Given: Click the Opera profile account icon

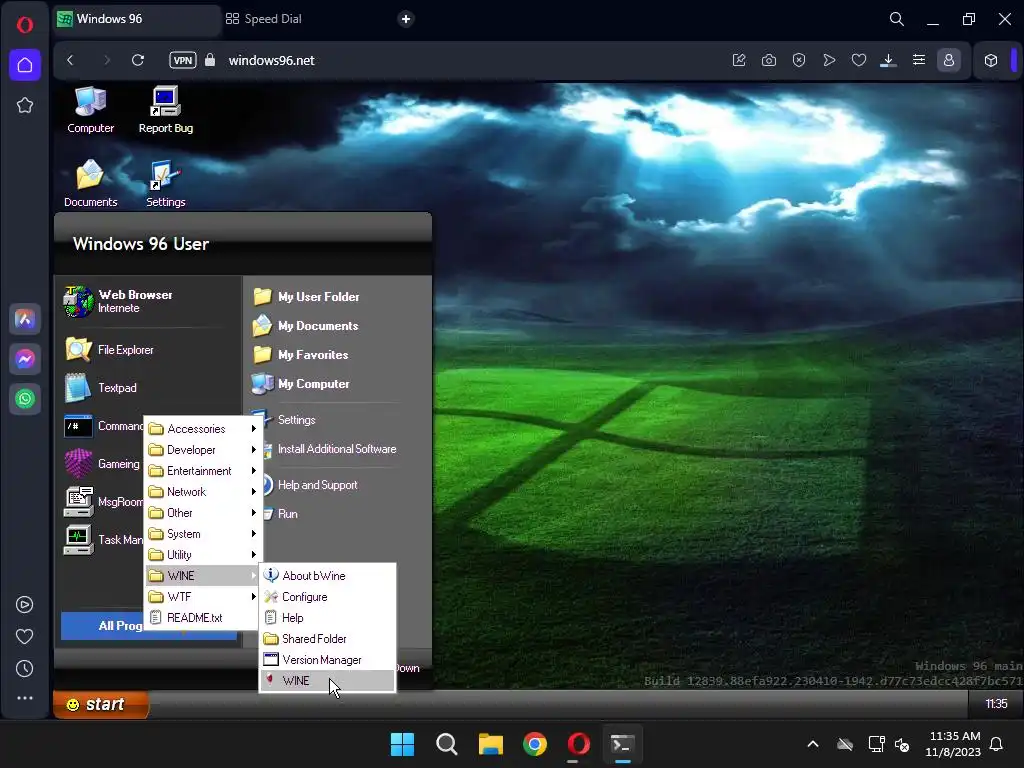Looking at the screenshot, I should pyautogui.click(x=949, y=60).
